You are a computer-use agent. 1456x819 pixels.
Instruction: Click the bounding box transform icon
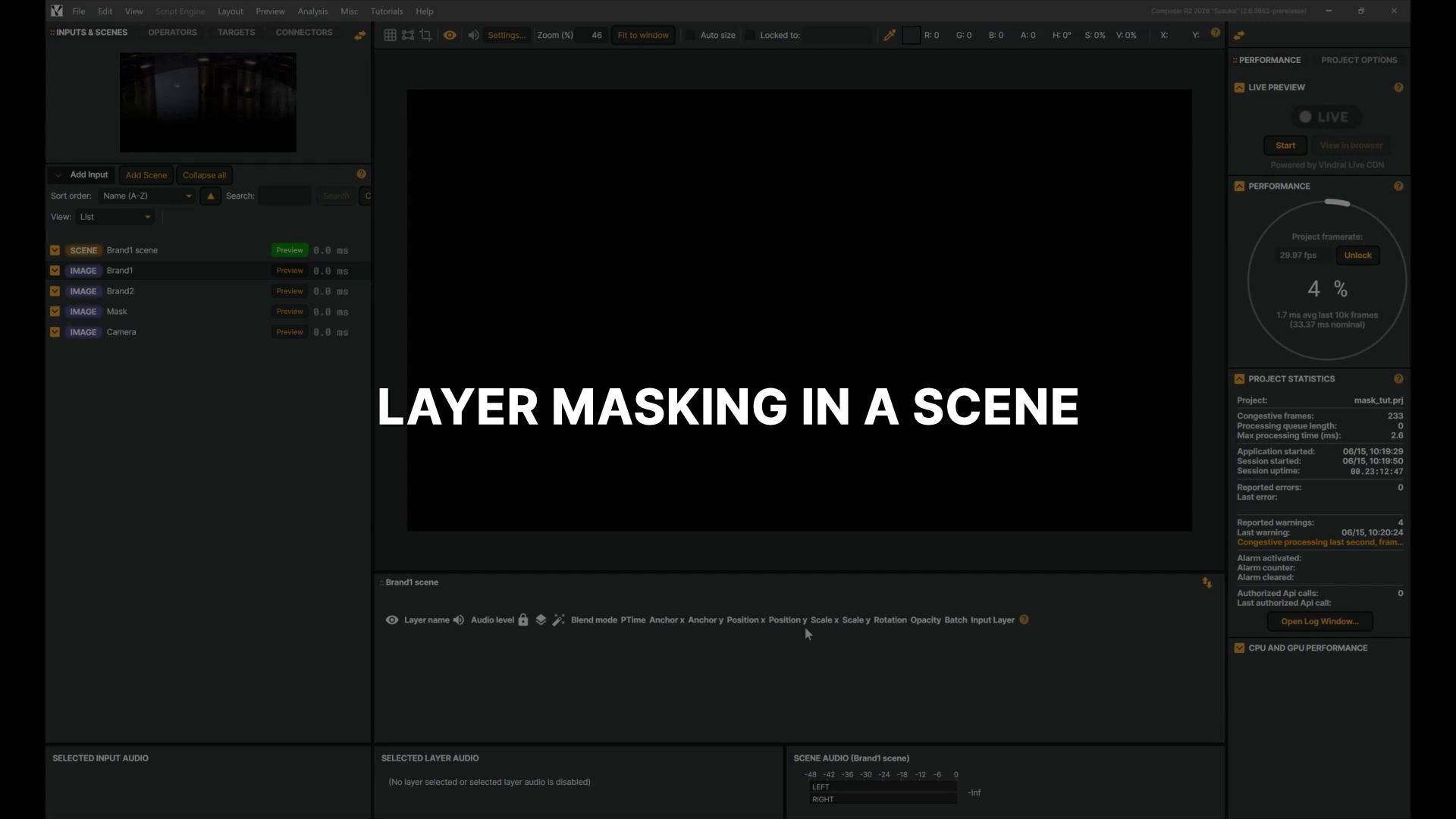click(x=408, y=35)
